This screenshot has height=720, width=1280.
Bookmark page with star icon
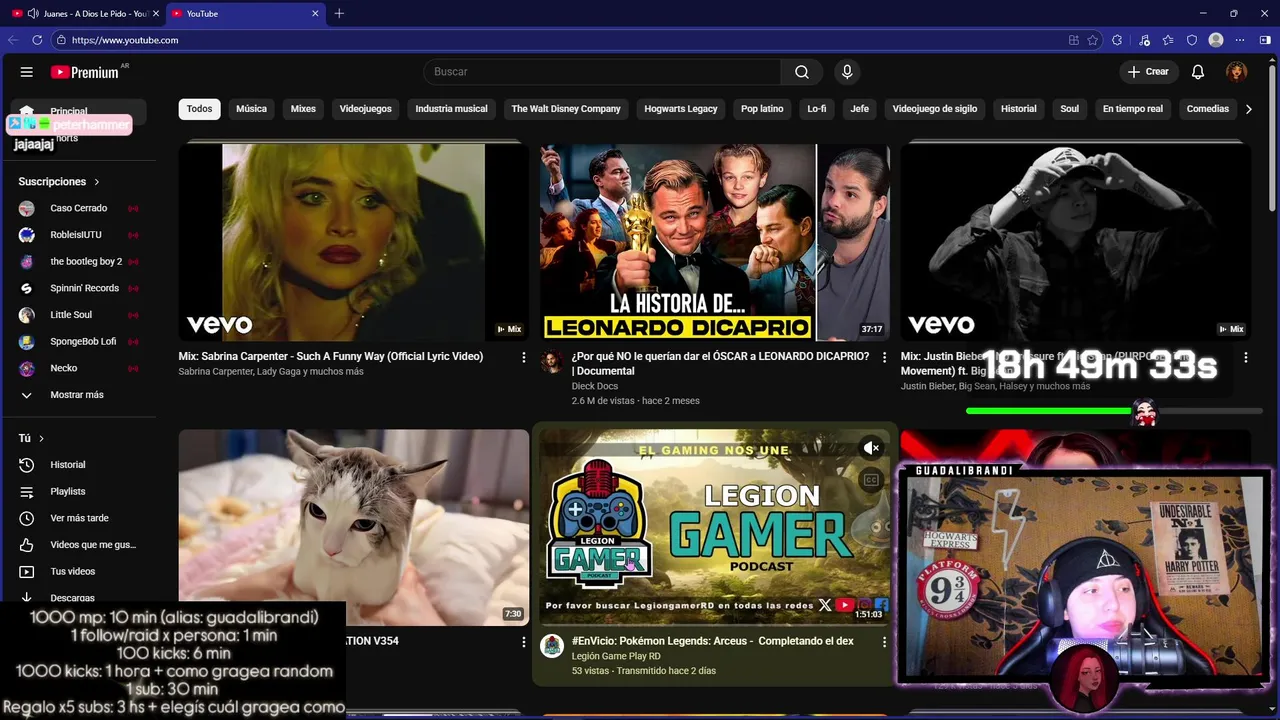pos(1093,40)
